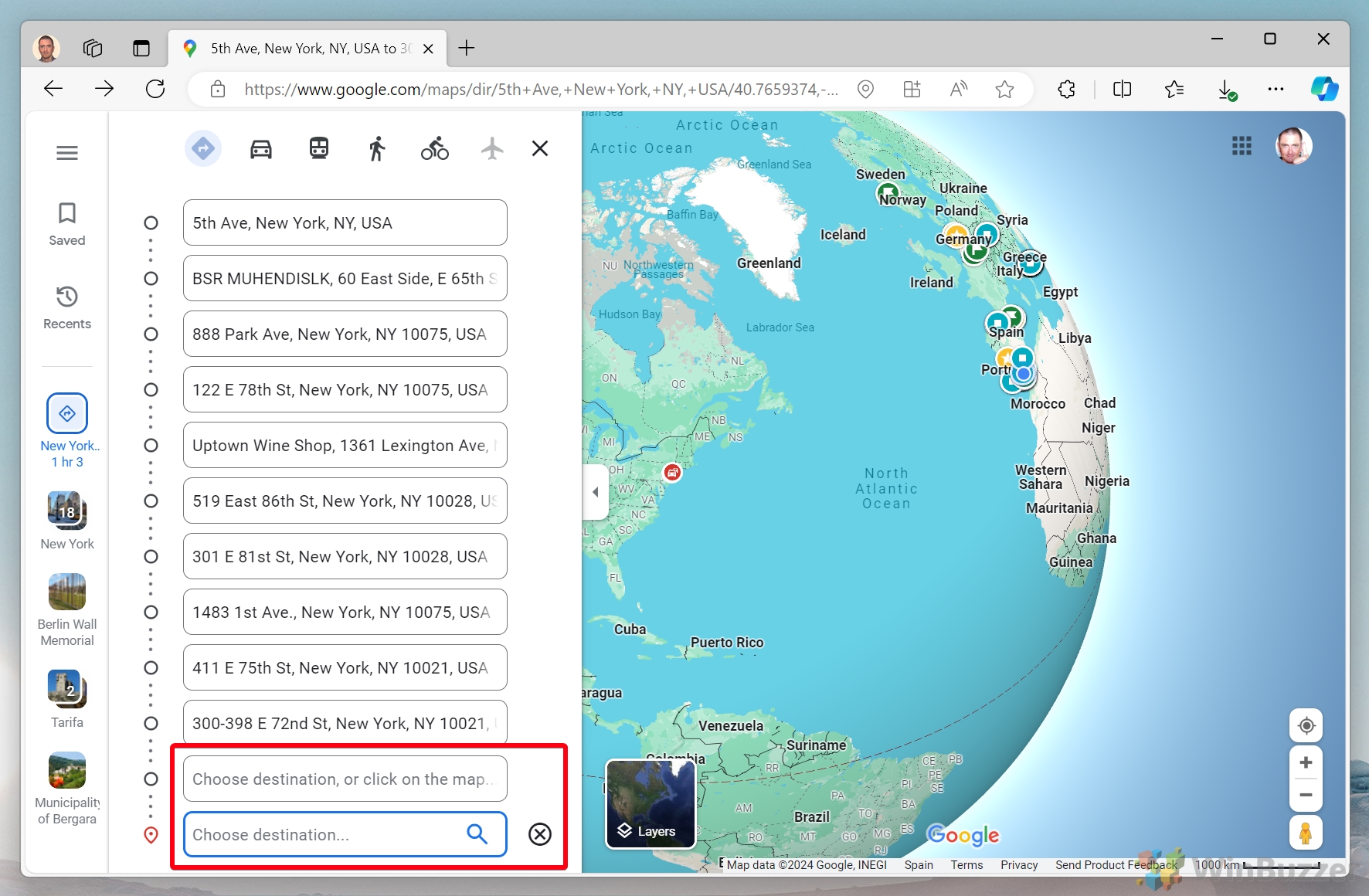Switch to flights travel mode
Screen dimensions: 1369x896
click(x=492, y=148)
